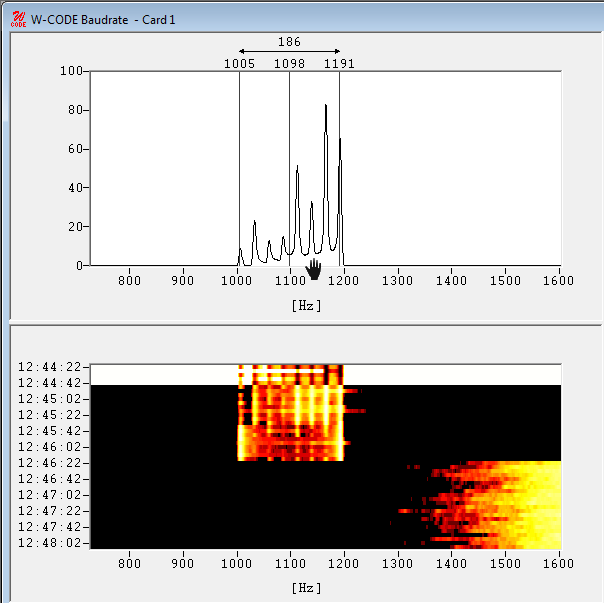
Task: Click the [Hz] axis label under the sonagram
Action: tap(306, 588)
